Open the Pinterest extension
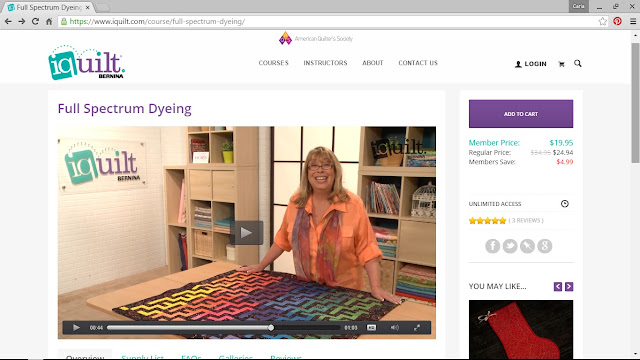The width and height of the screenshot is (640, 360). (617, 21)
